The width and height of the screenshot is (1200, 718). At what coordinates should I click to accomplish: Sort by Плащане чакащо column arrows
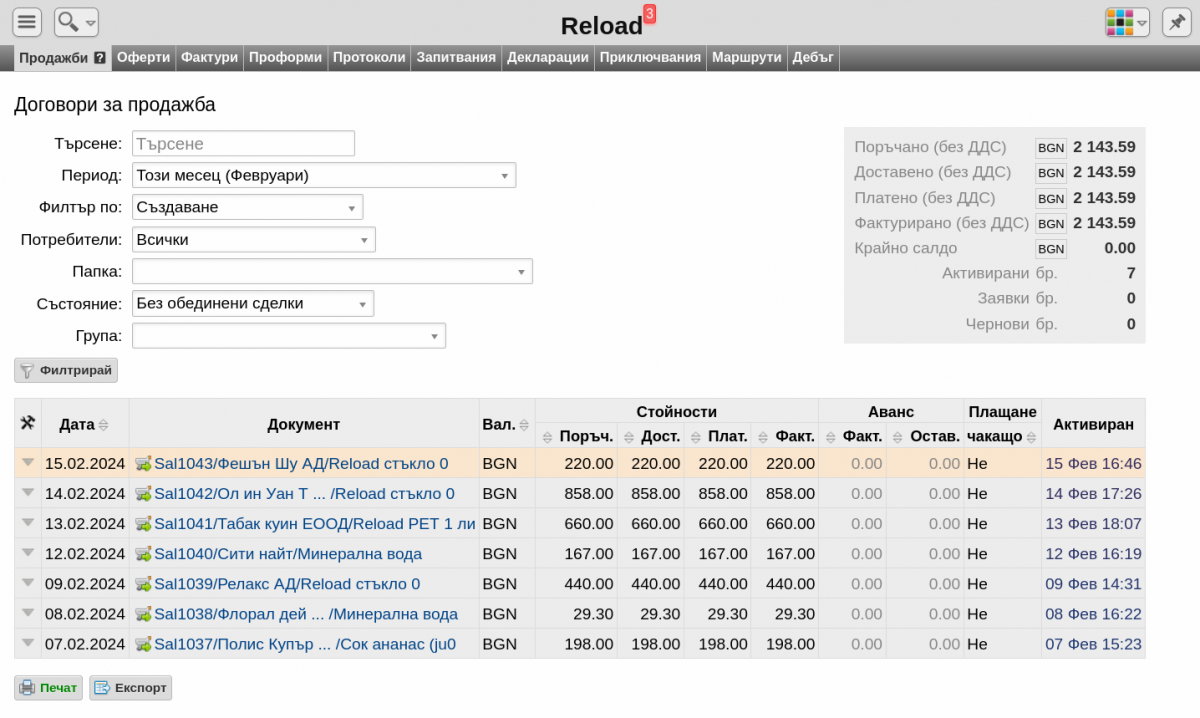(x=1031, y=437)
